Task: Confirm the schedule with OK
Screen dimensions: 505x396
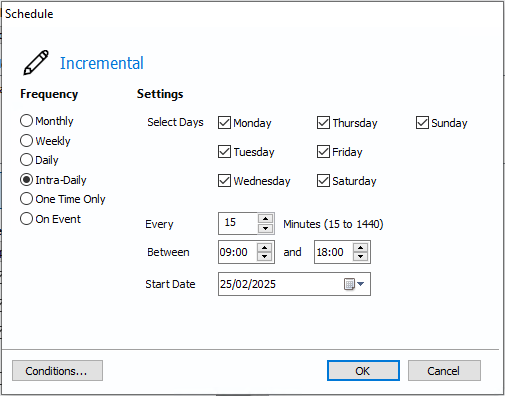Action: point(363,370)
